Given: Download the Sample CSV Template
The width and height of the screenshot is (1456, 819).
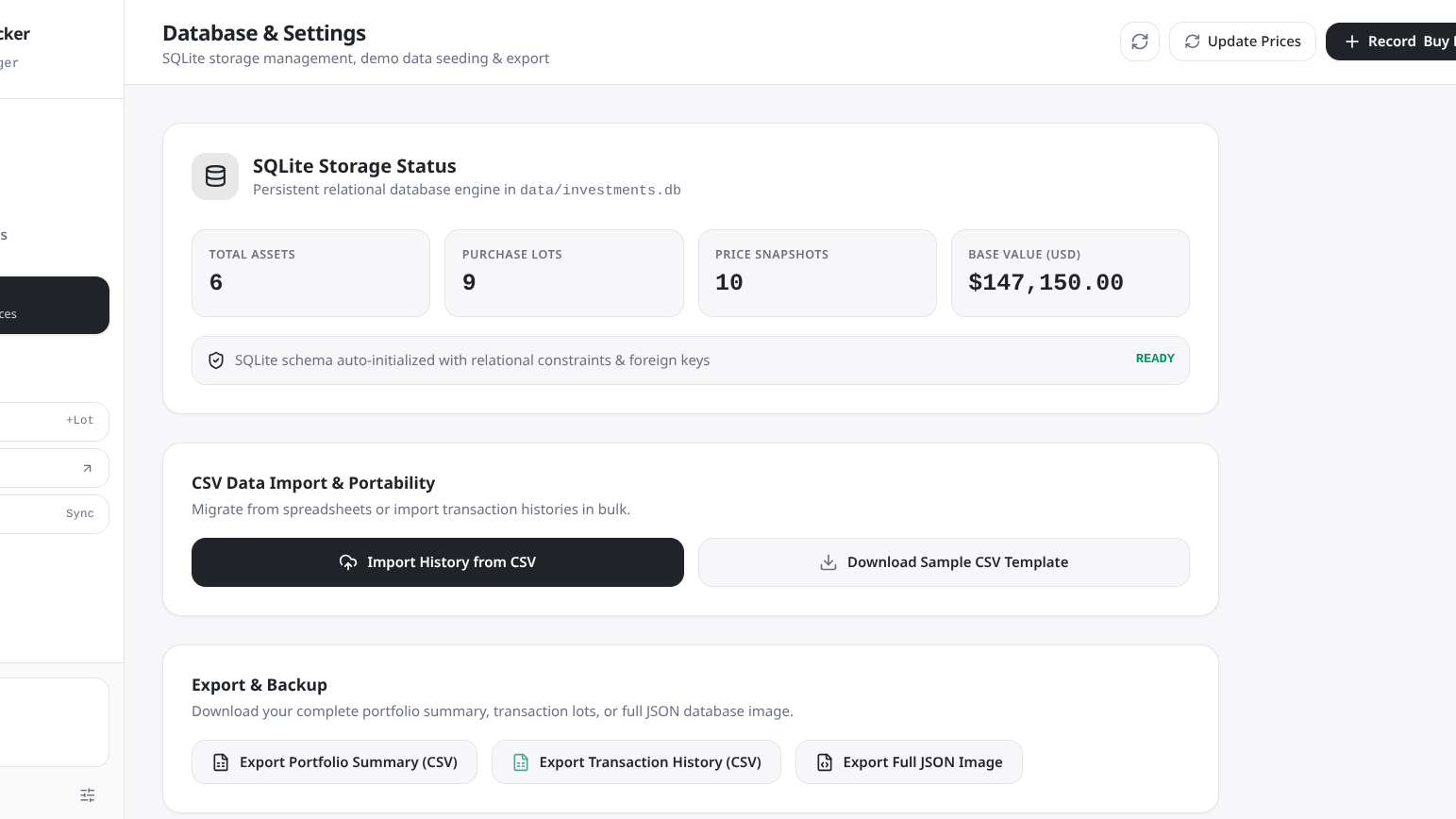Looking at the screenshot, I should pyautogui.click(x=944, y=562).
